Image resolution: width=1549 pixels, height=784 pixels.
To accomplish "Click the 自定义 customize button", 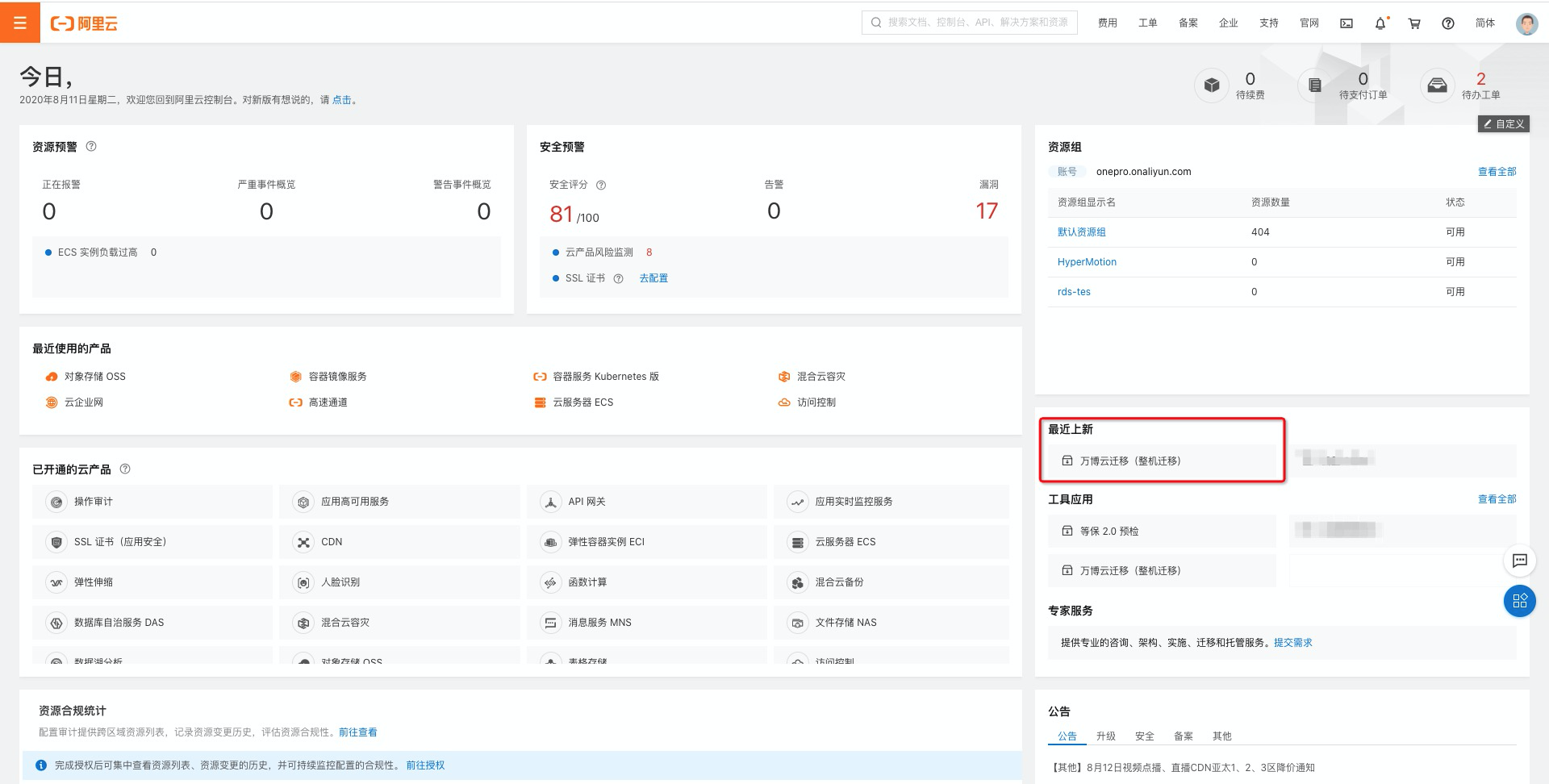I will pyautogui.click(x=1504, y=123).
